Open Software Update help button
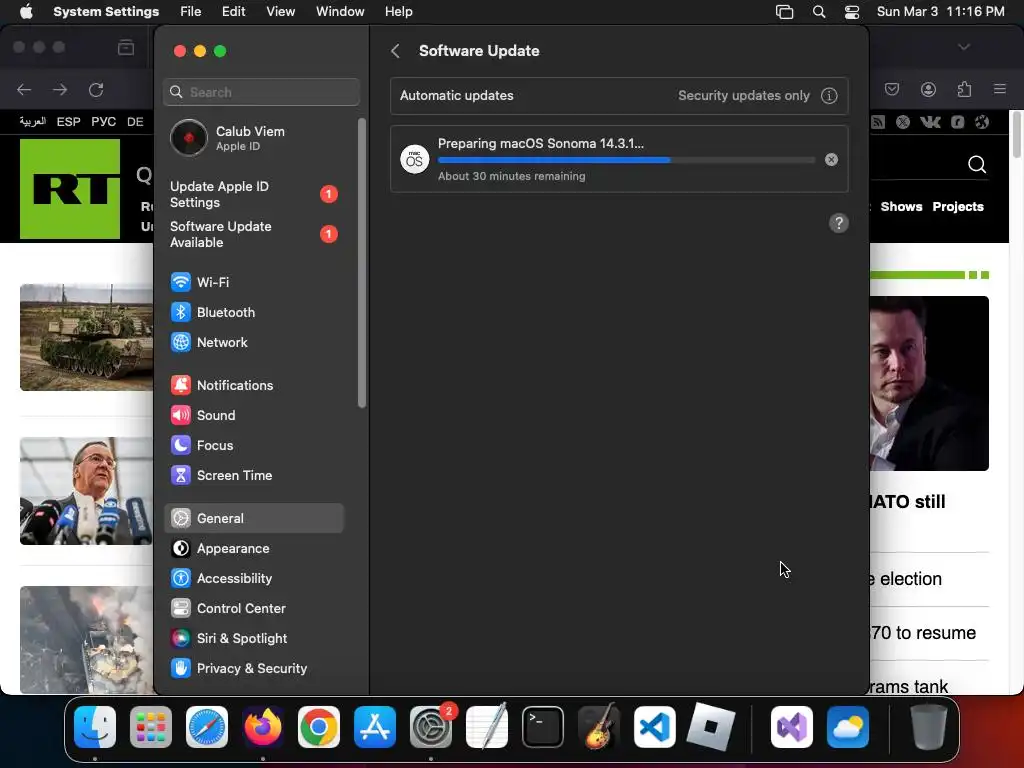The width and height of the screenshot is (1024, 768). 839,223
